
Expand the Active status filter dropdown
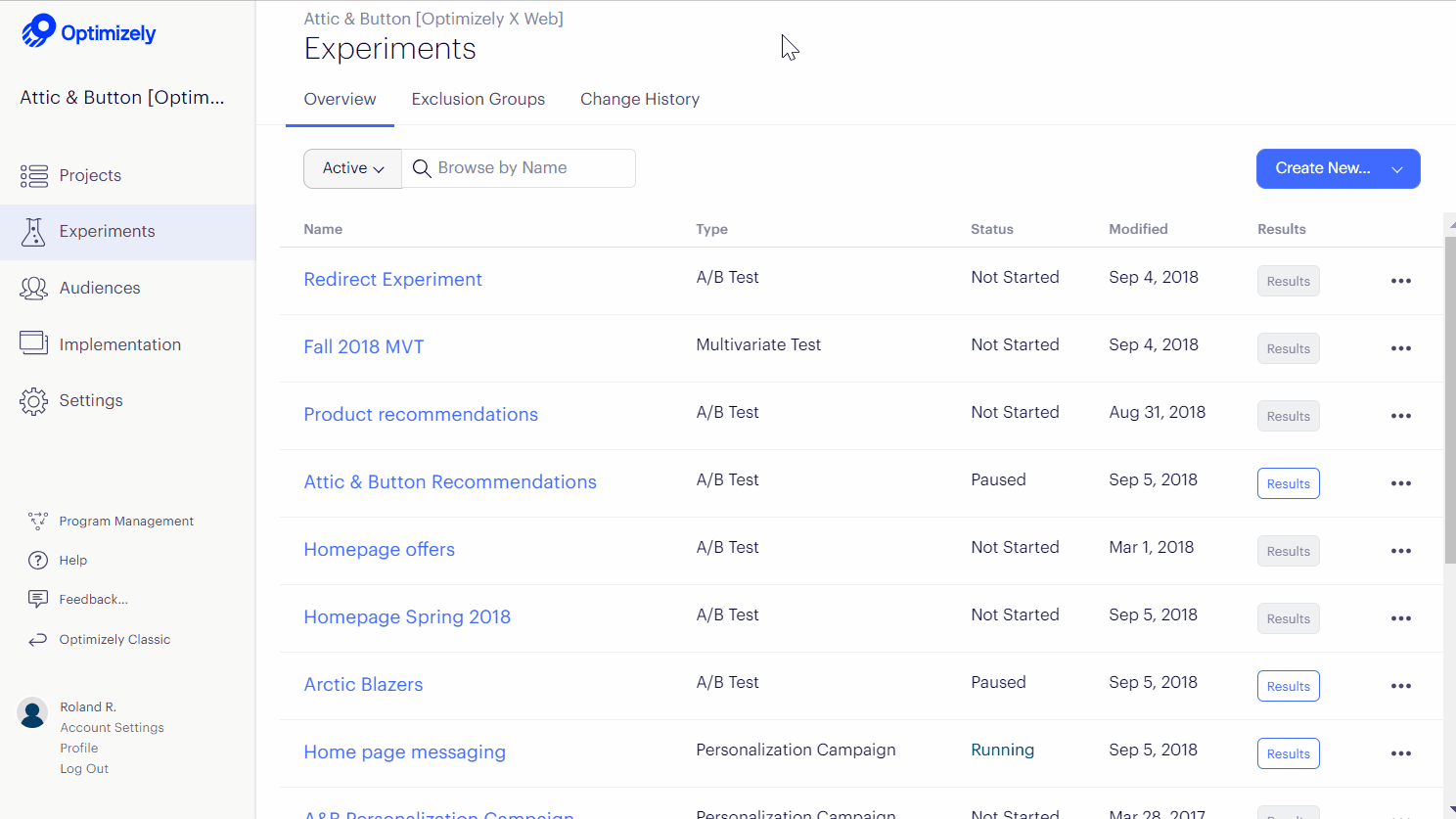(x=352, y=168)
